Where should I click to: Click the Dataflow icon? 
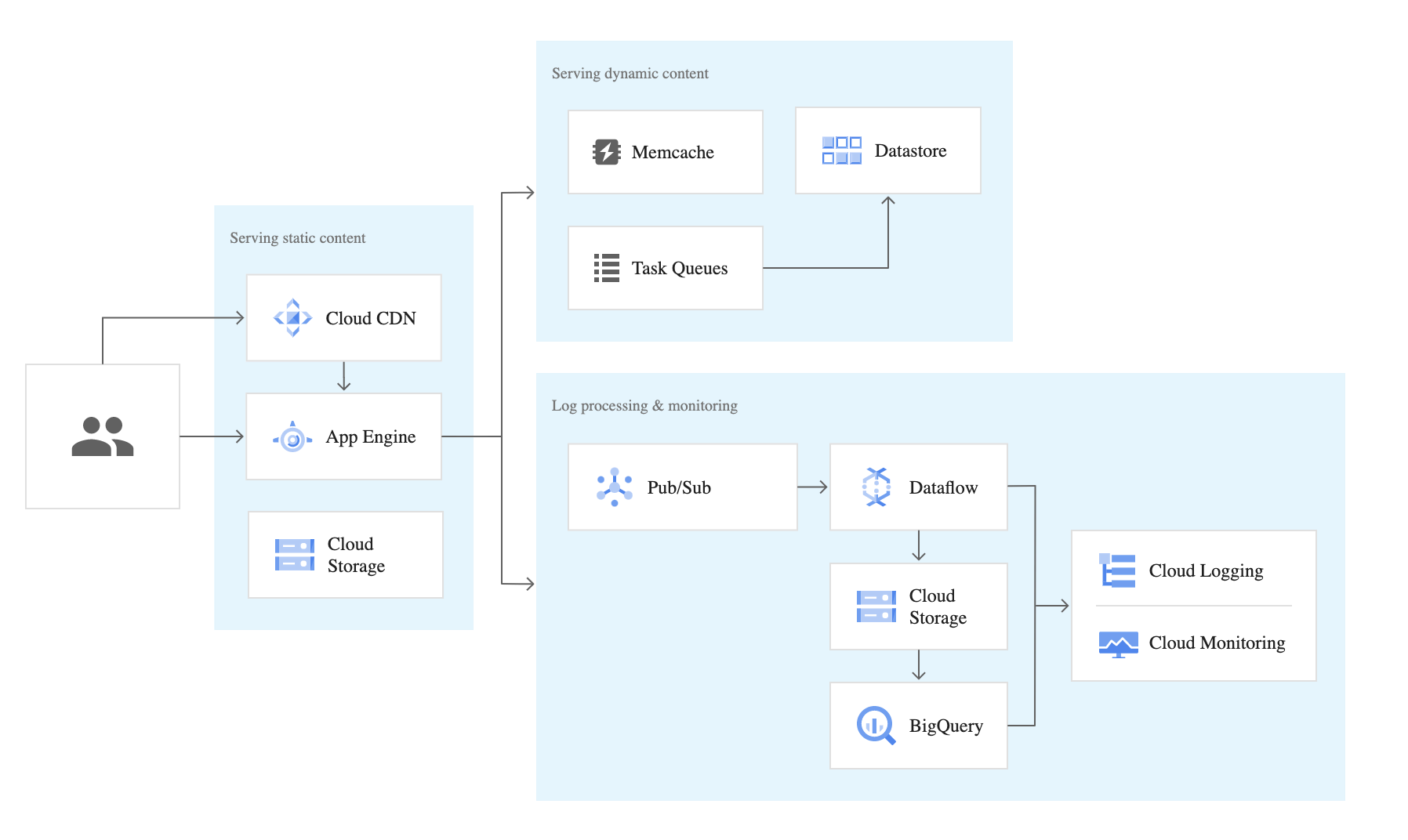(876, 487)
